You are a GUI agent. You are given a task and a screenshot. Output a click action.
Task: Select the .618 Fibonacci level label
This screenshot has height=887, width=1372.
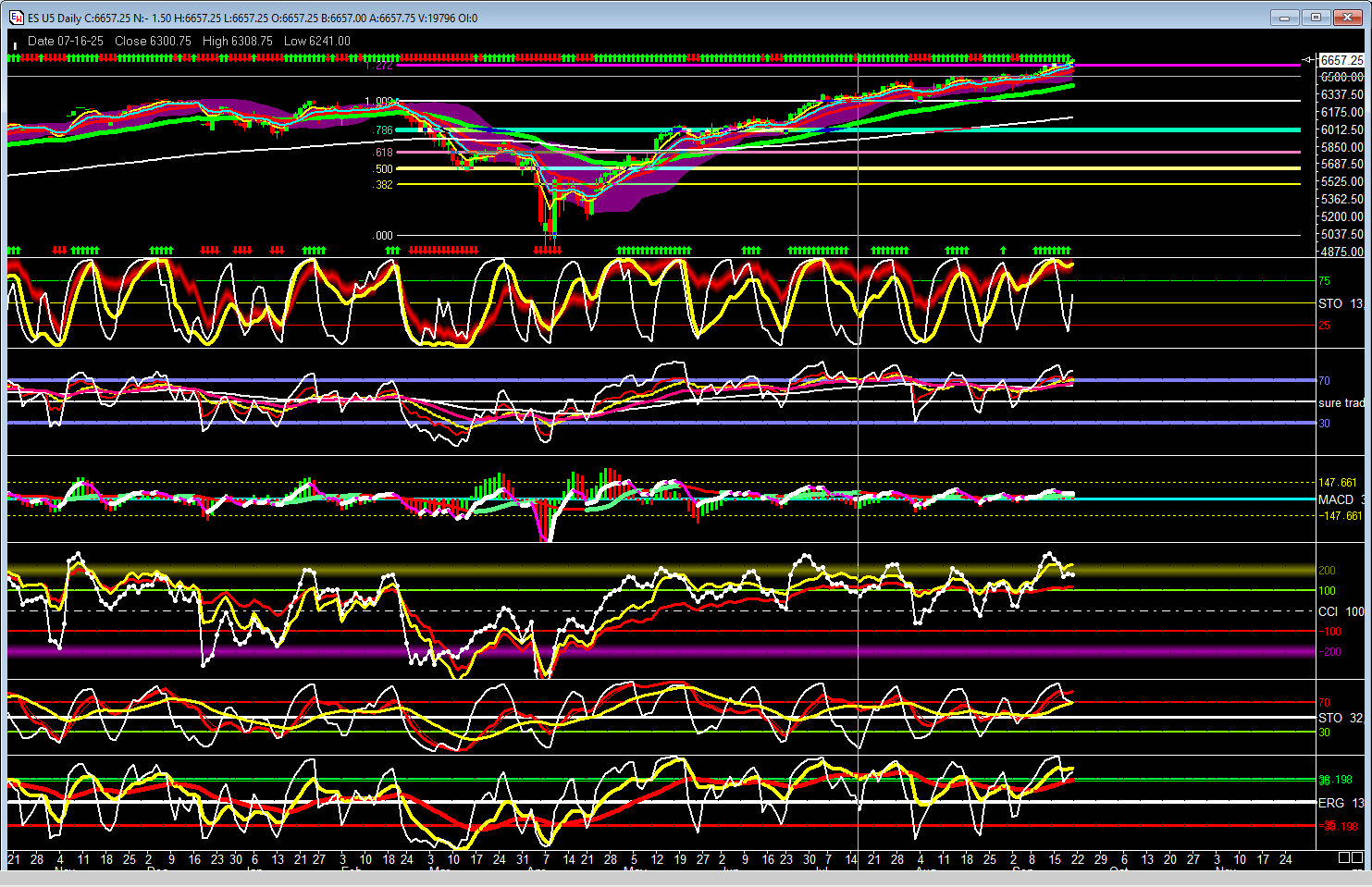pyautogui.click(x=384, y=153)
